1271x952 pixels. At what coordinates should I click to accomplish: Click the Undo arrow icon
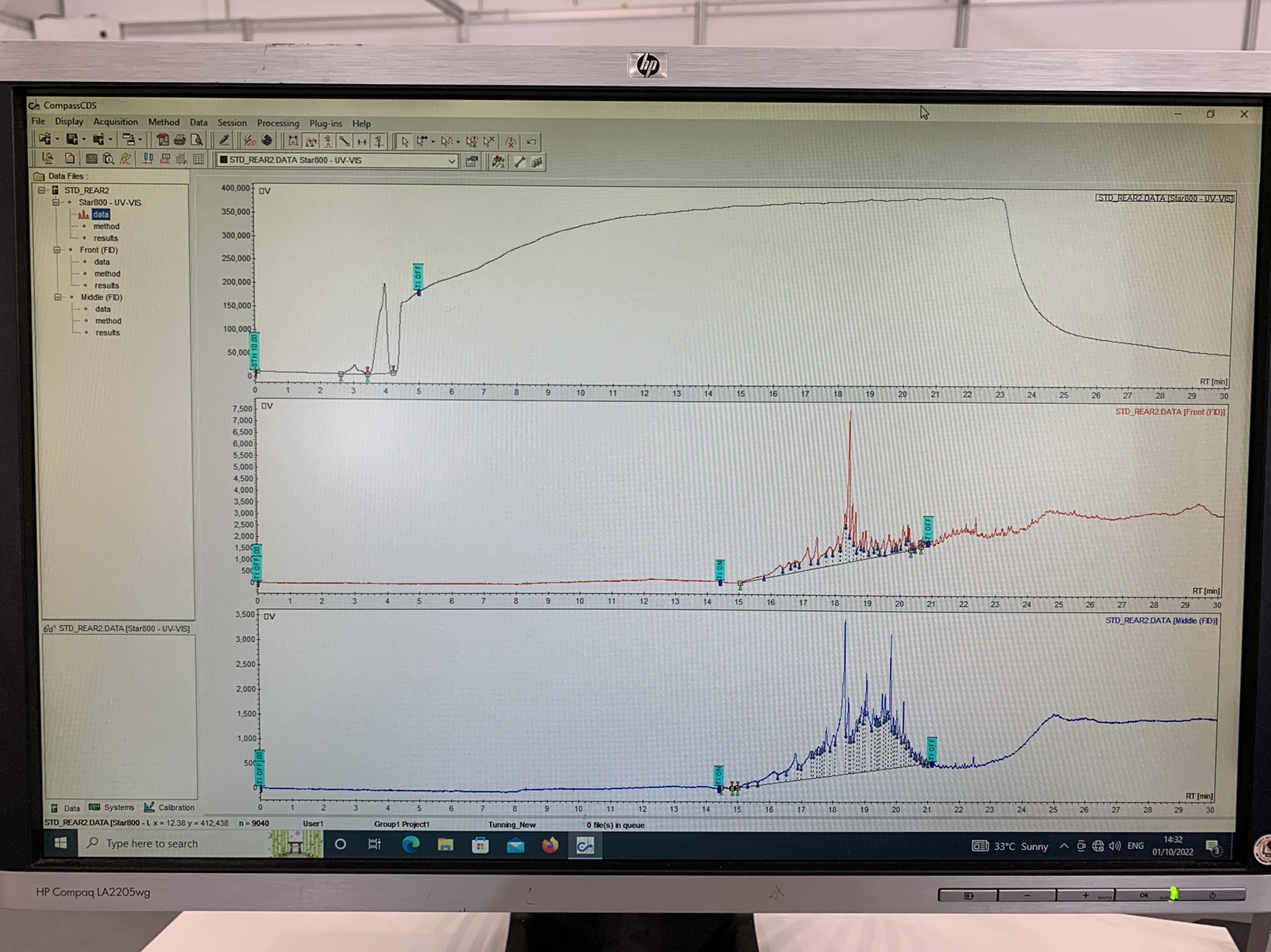tap(532, 142)
